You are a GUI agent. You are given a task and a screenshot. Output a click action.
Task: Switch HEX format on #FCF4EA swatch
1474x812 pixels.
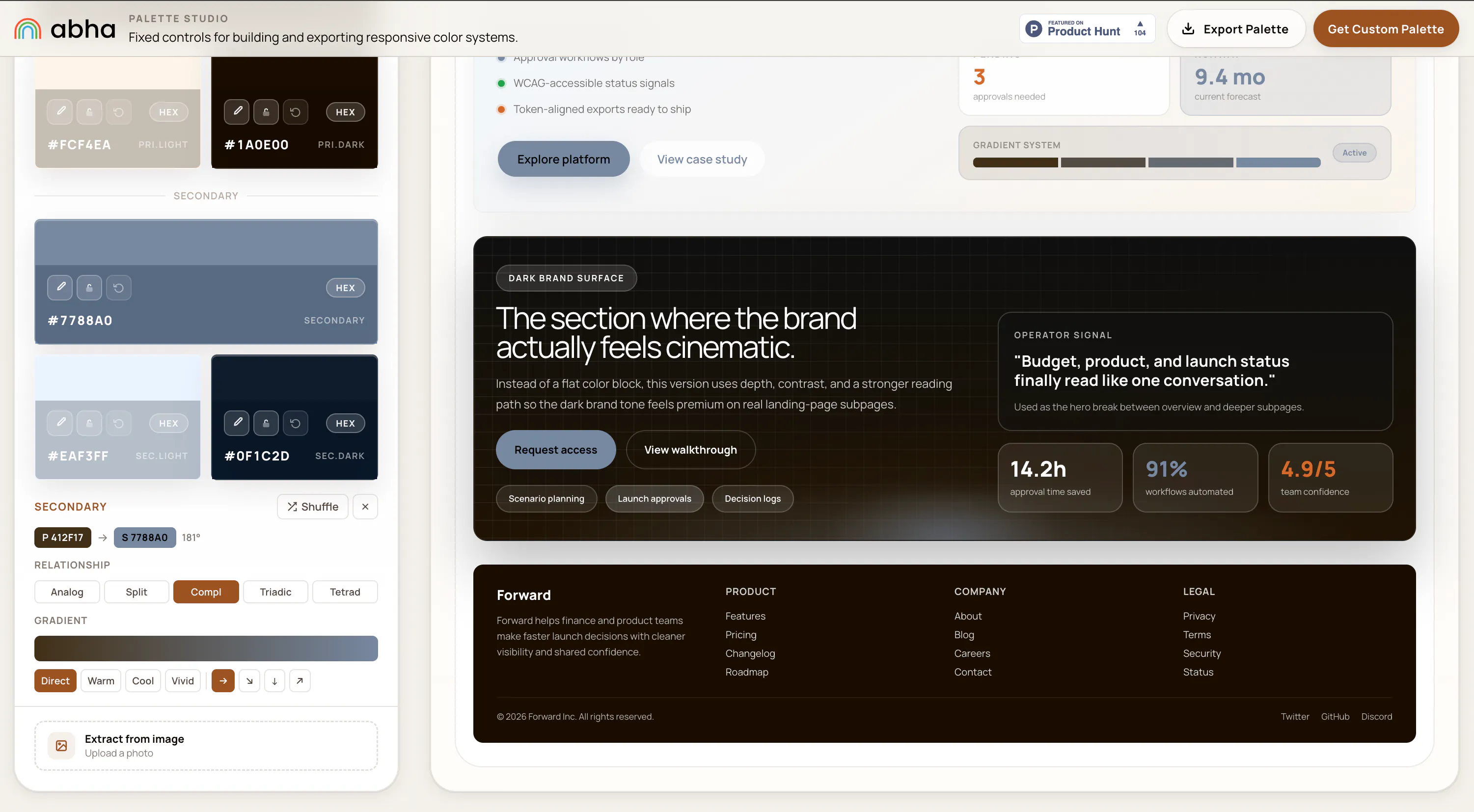pos(168,112)
